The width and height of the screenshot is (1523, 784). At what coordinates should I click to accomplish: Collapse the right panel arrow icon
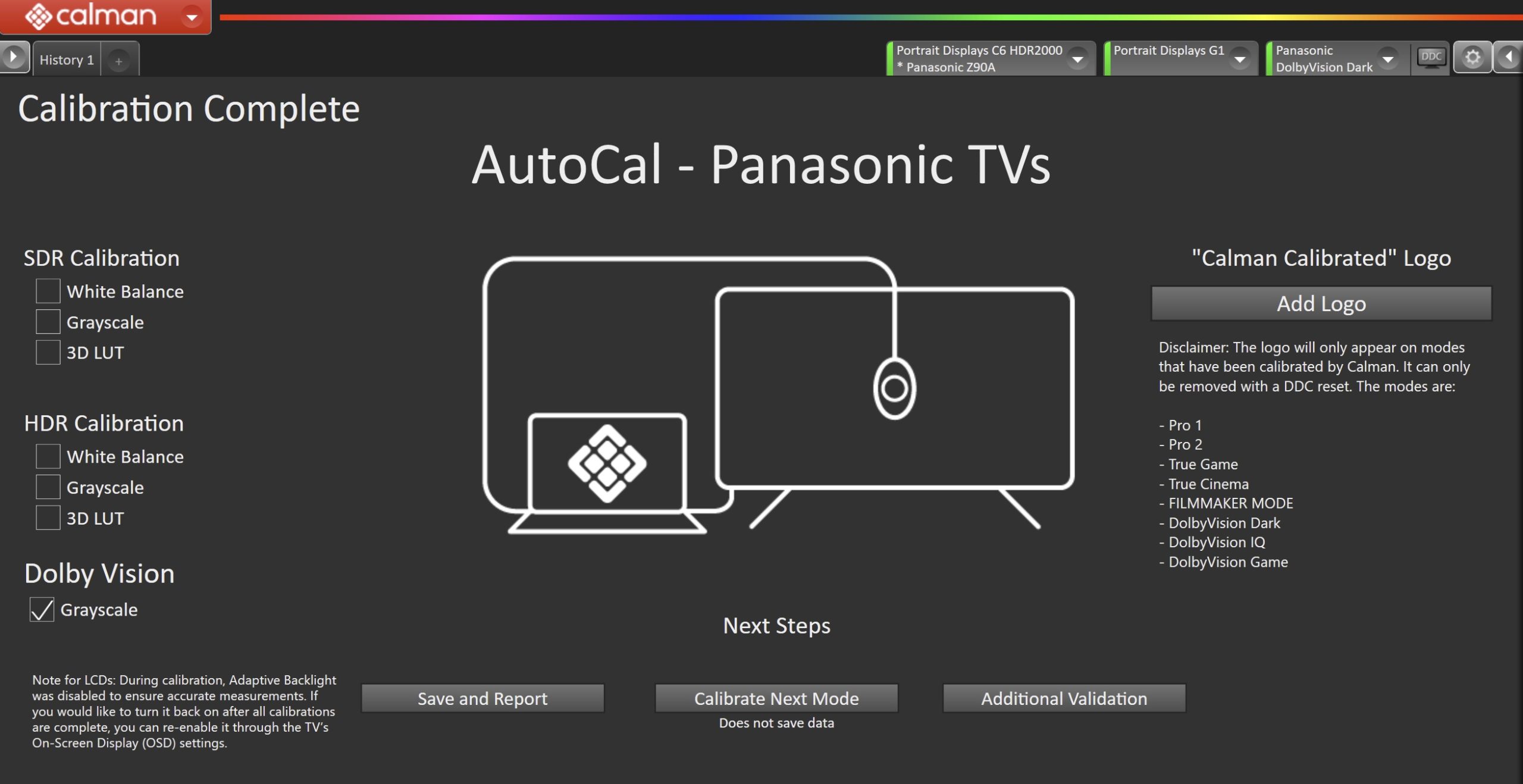click(1509, 58)
